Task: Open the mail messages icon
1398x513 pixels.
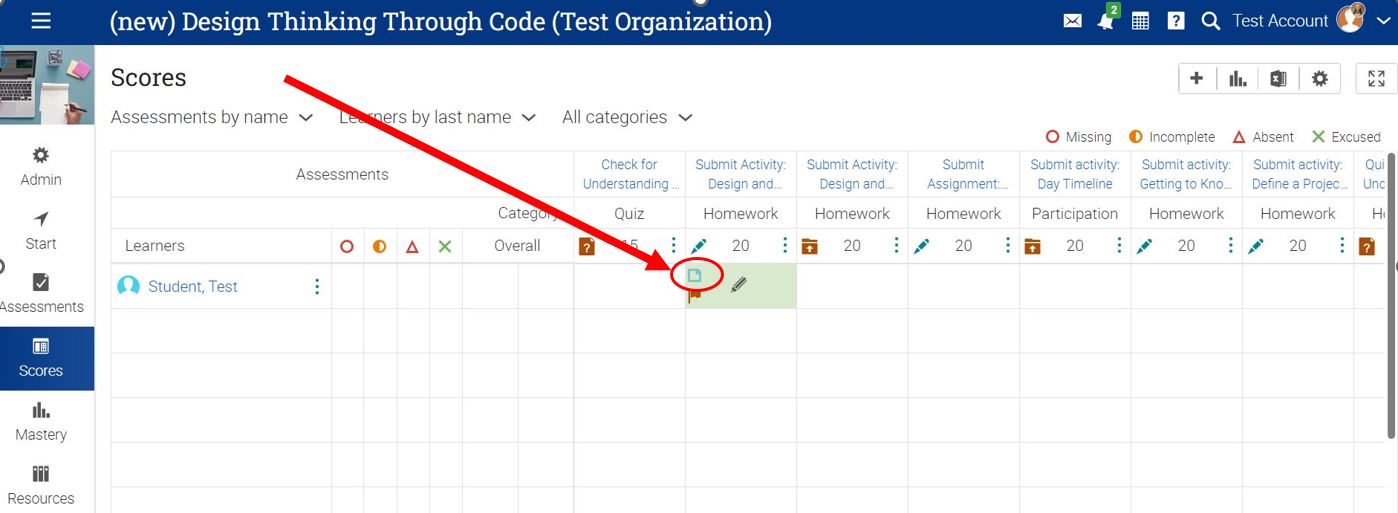Action: [1072, 21]
